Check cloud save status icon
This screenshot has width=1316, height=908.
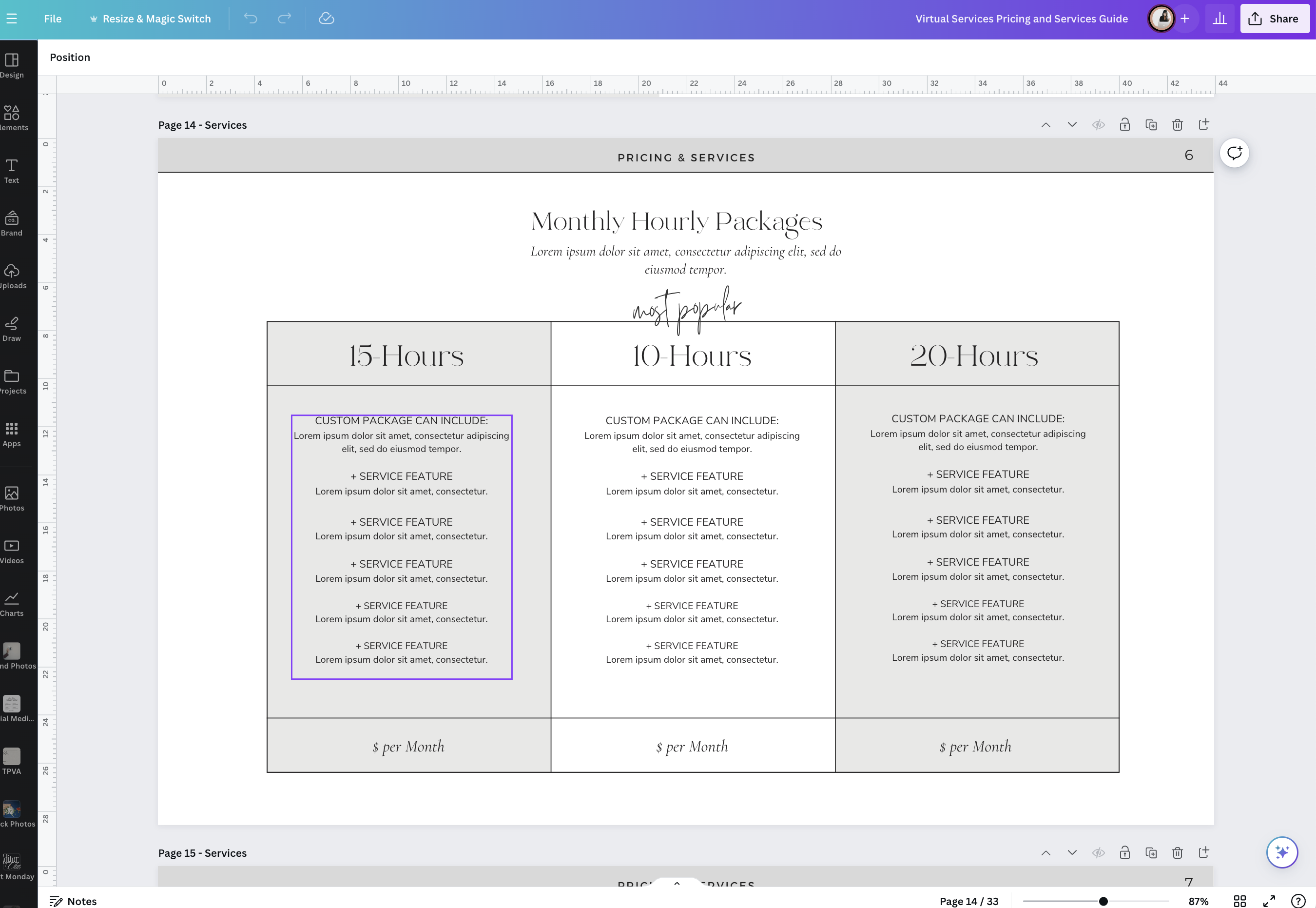(326, 19)
